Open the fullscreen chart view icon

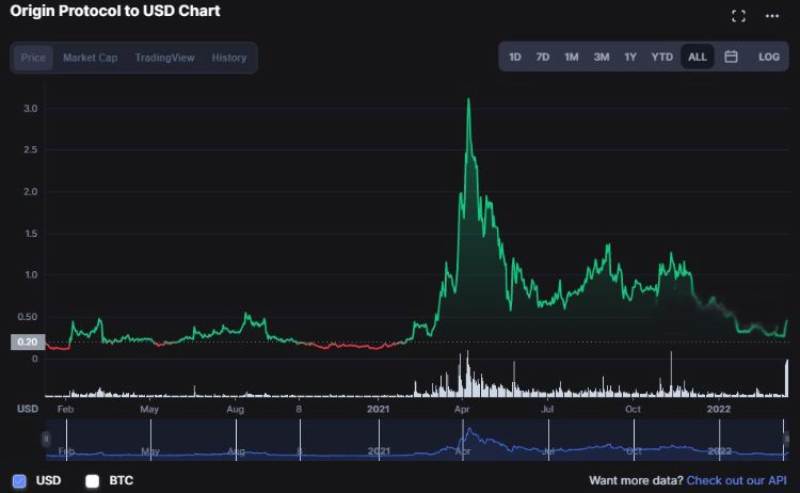click(738, 16)
